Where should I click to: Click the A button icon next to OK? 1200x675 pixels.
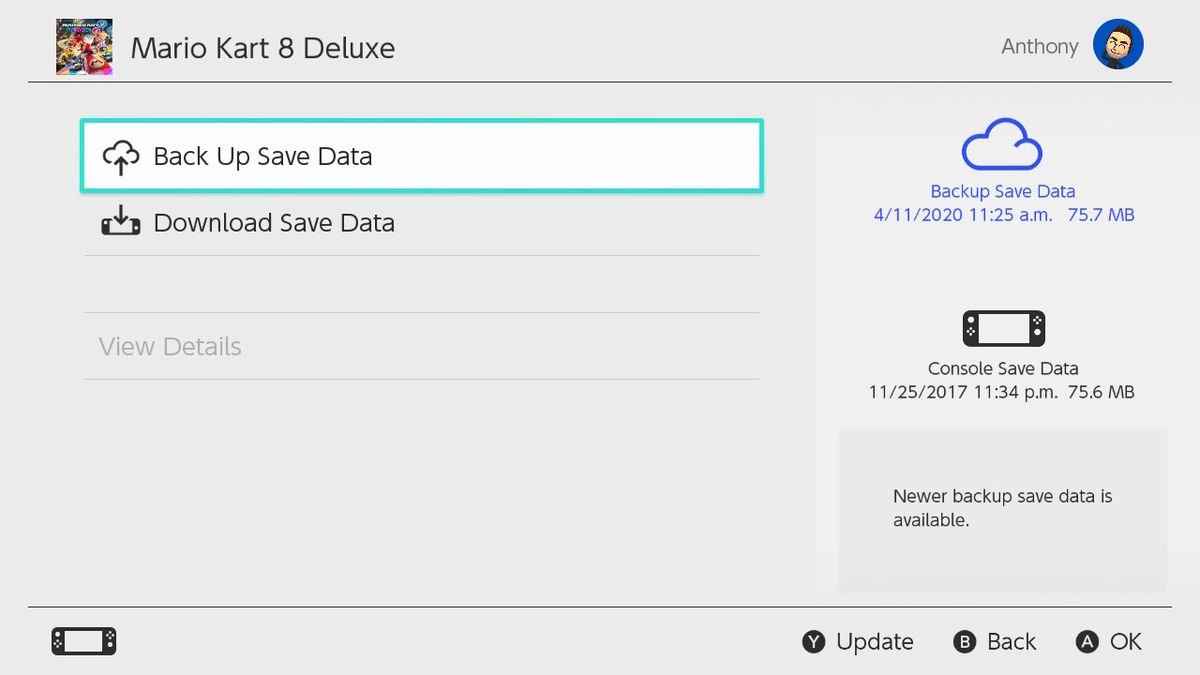point(1085,641)
